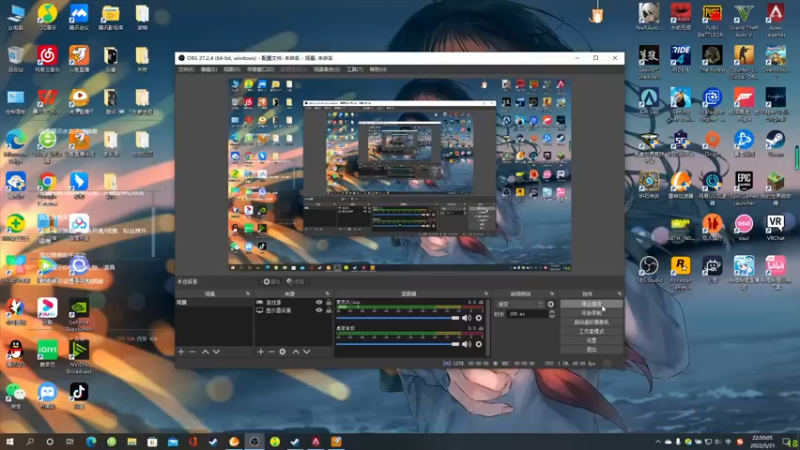The image size is (800, 450).
Task: Remove the selected source with the minus icon
Action: tap(271, 352)
